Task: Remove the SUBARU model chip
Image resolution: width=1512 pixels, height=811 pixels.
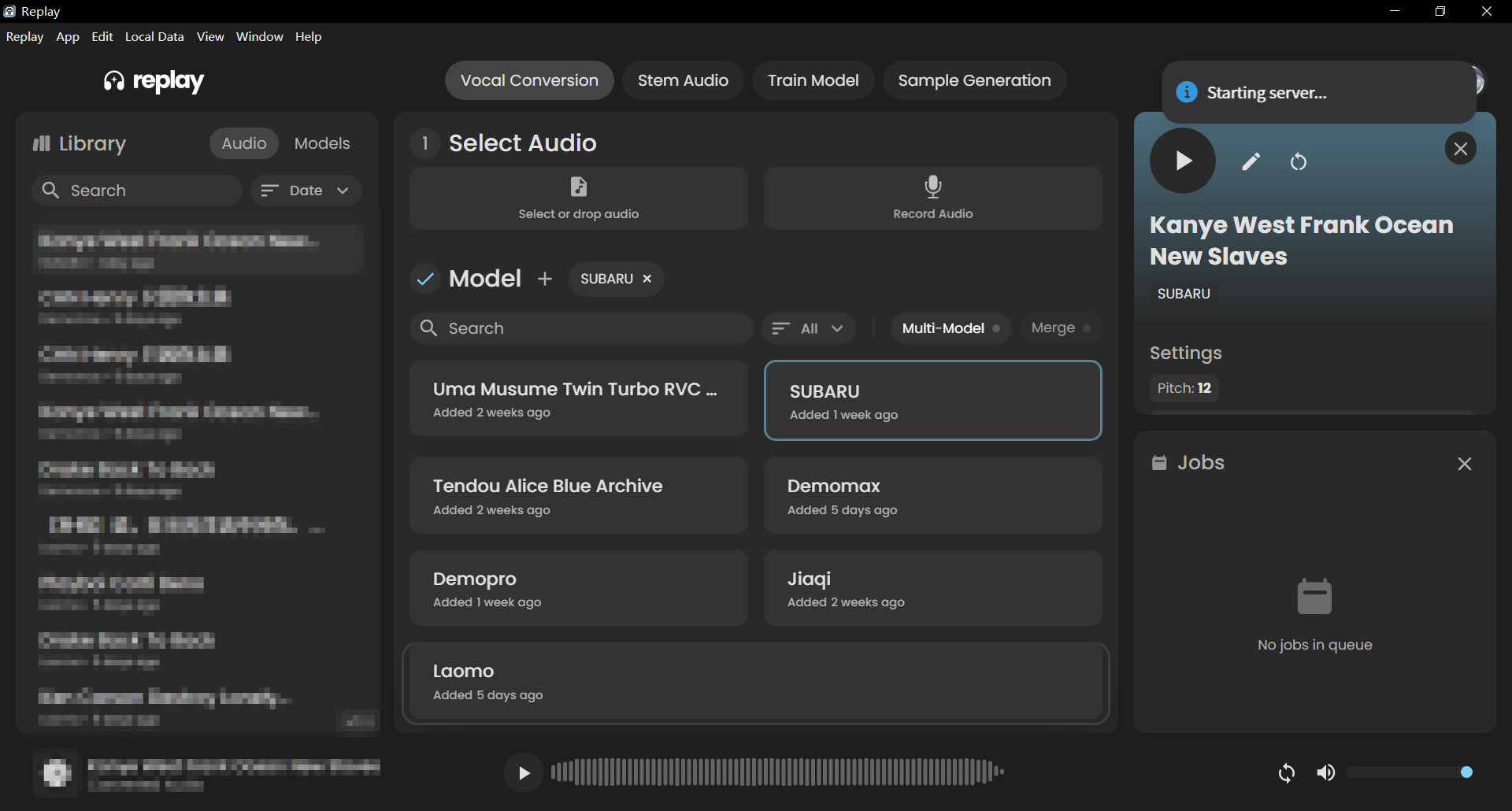Action: coord(647,279)
